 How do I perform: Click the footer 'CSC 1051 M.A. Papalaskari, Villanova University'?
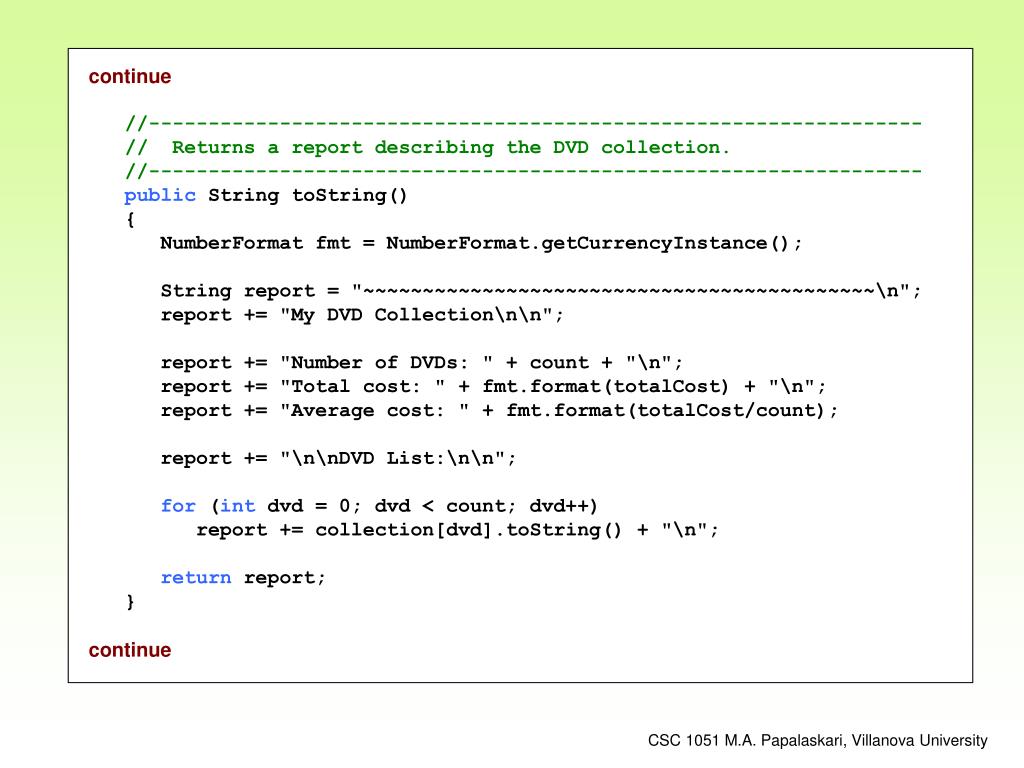coord(818,741)
